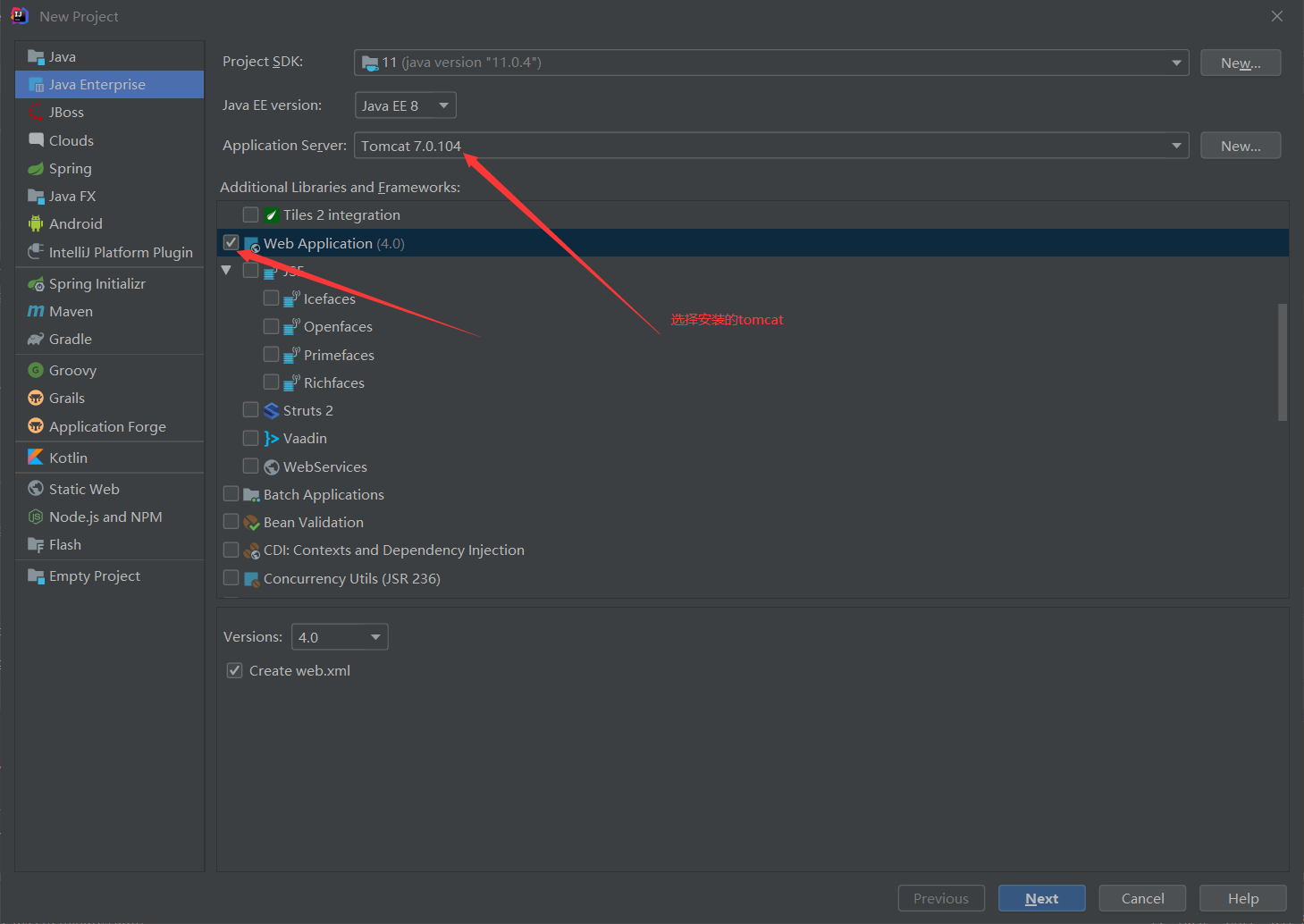Open the Versions 4.0 dropdown
Viewport: 1304px width, 924px height.
tap(341, 637)
